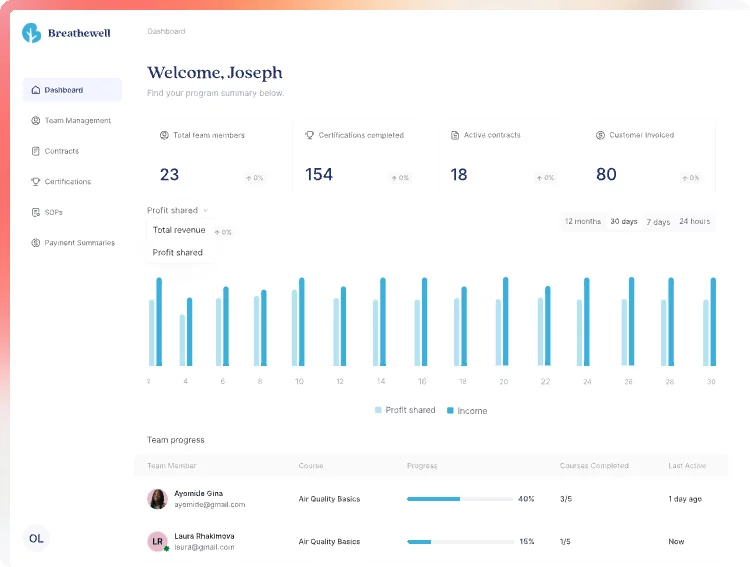Click the Contracts document icon in sidebar
This screenshot has width=750, height=567.
pyautogui.click(x=36, y=151)
